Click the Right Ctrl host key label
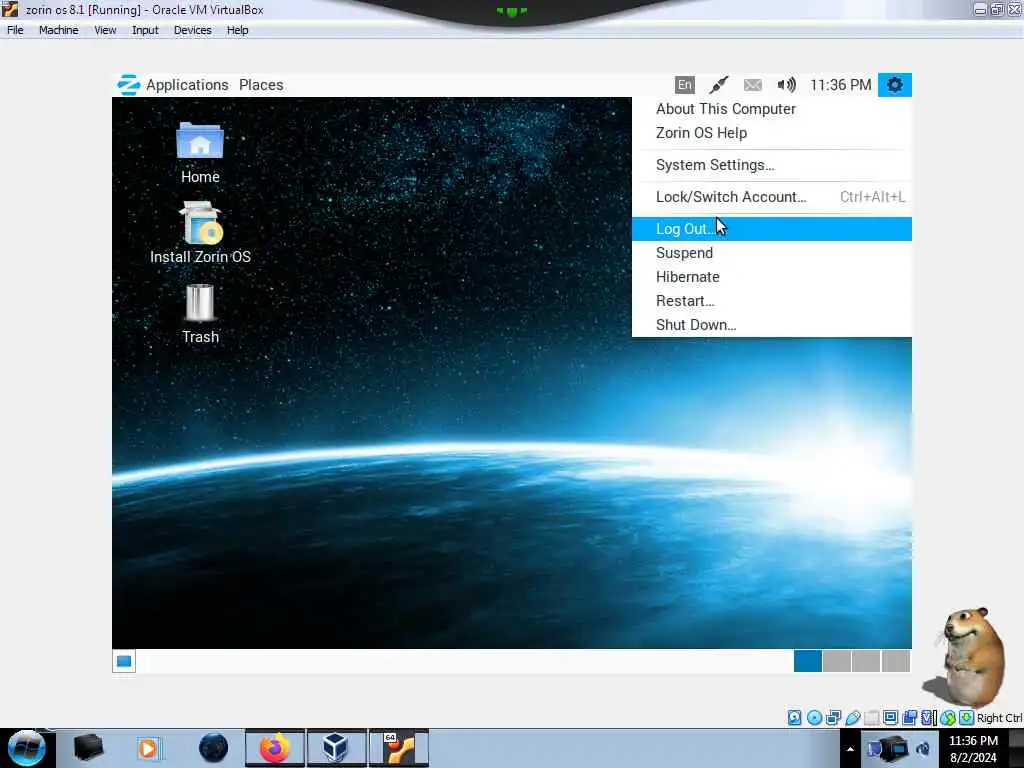This screenshot has height=768, width=1024. click(x=999, y=718)
